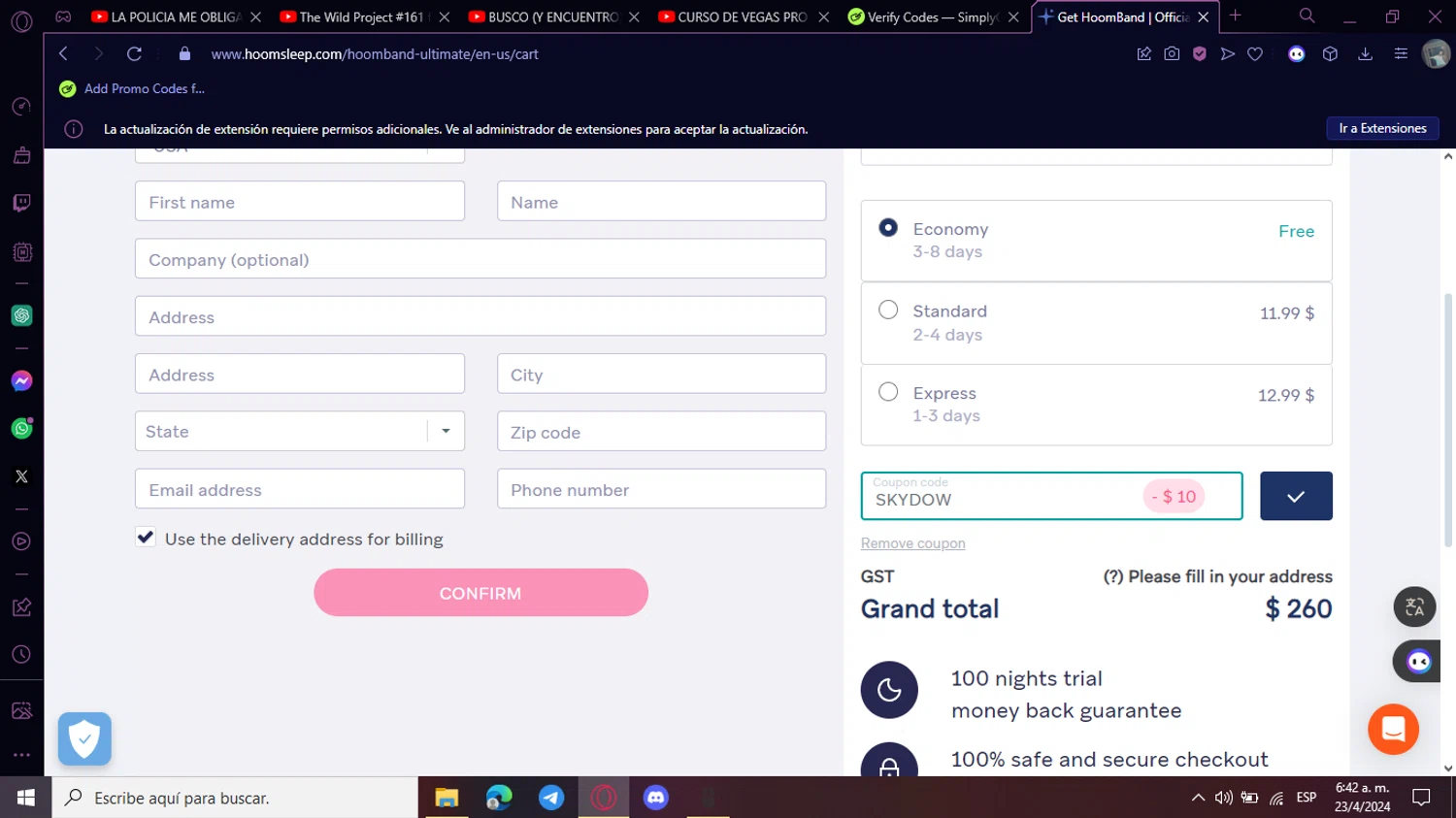This screenshot has height=818, width=1456.
Task: Open Messenger in sidebar
Action: [x=21, y=381]
